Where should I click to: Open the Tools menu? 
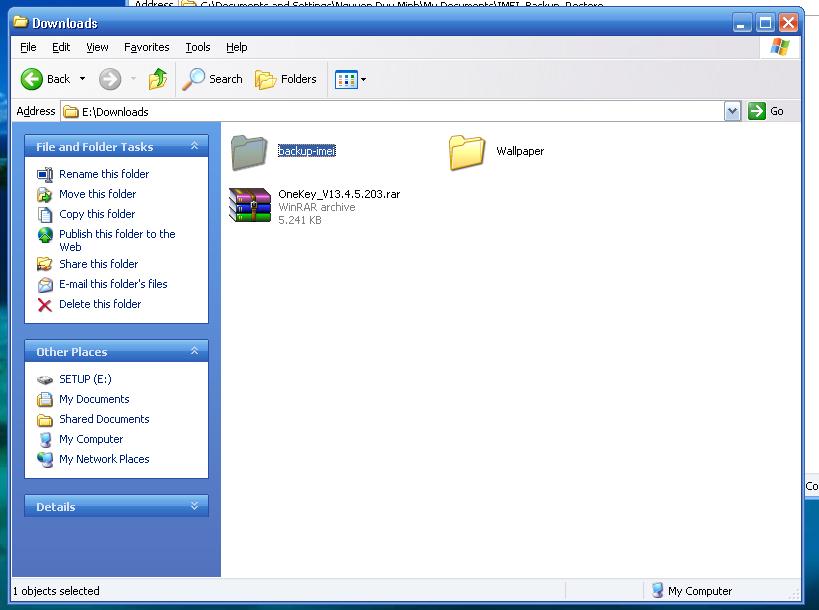pos(198,47)
